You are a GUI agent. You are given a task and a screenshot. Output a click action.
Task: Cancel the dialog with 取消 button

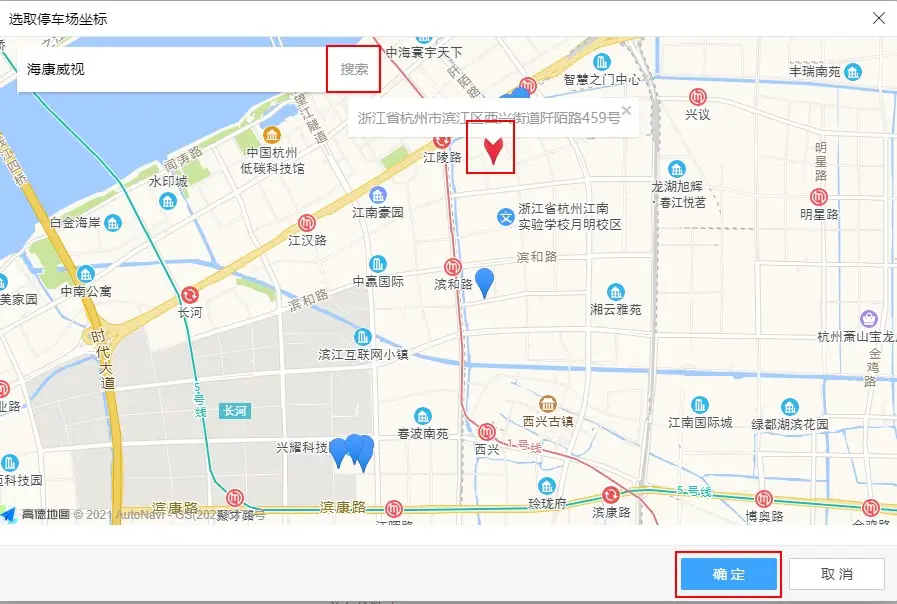coord(836,574)
